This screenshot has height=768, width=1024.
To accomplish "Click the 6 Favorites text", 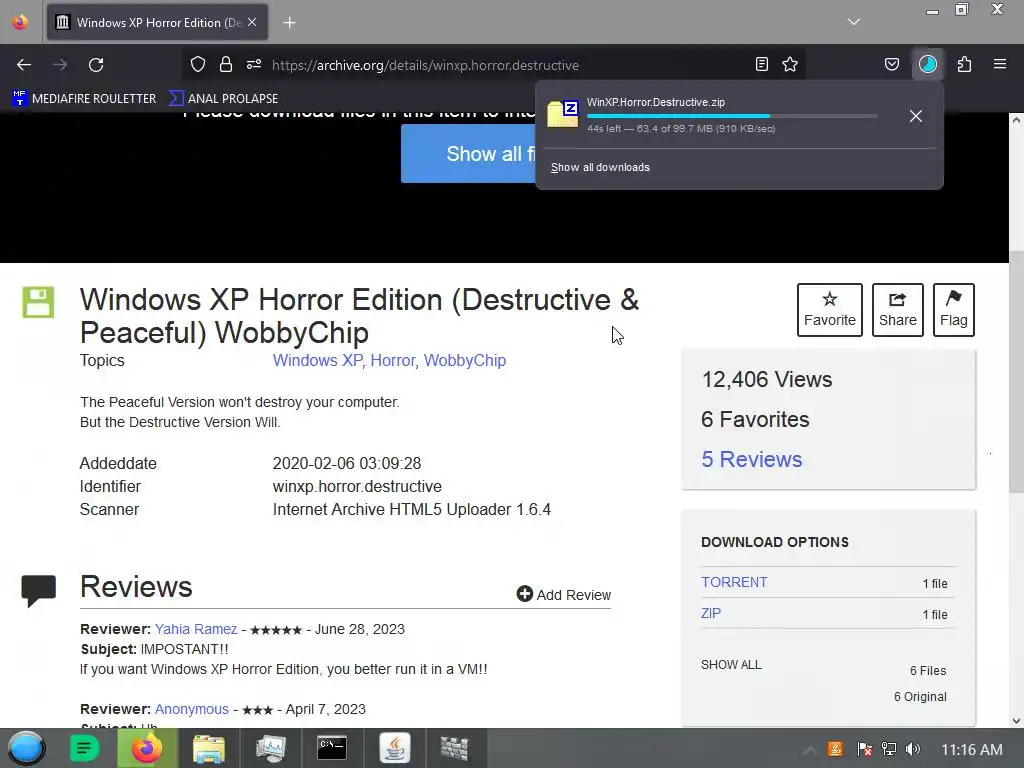I will click(755, 419).
